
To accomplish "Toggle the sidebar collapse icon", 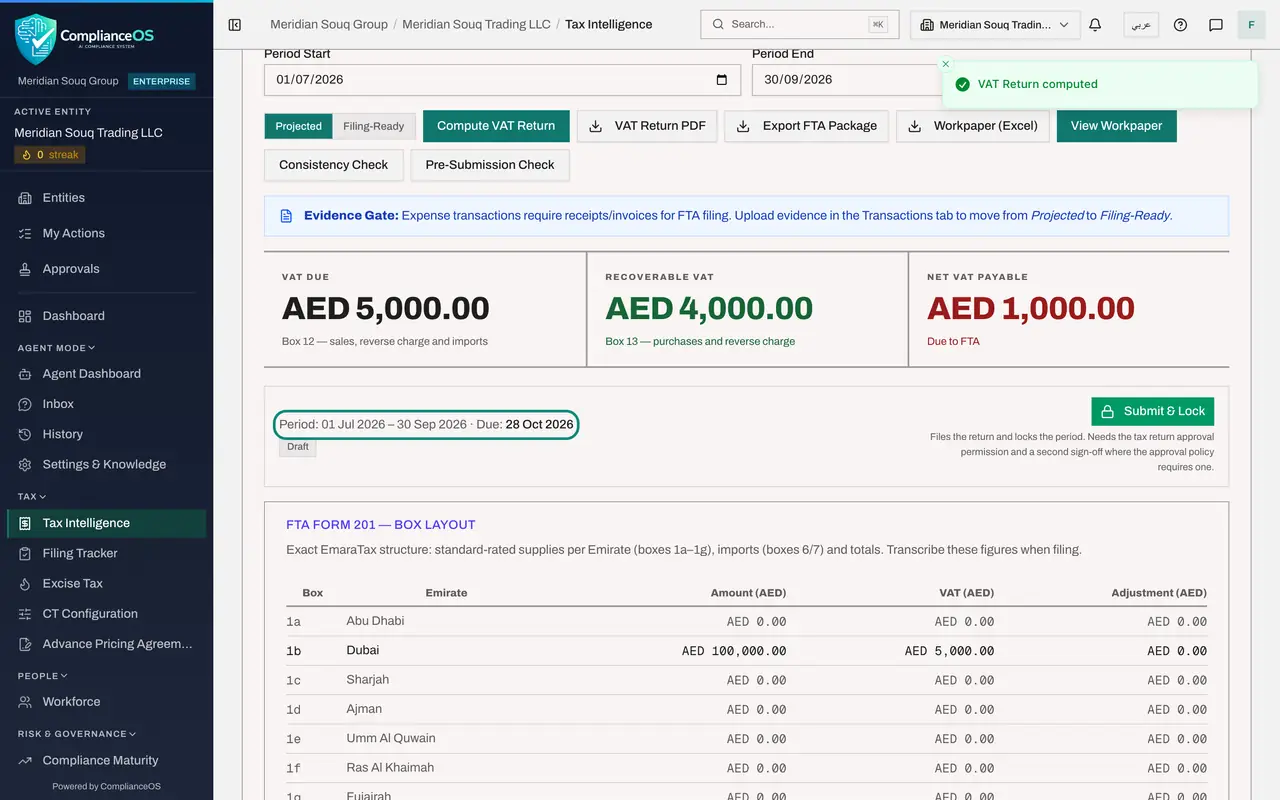I will click(235, 25).
